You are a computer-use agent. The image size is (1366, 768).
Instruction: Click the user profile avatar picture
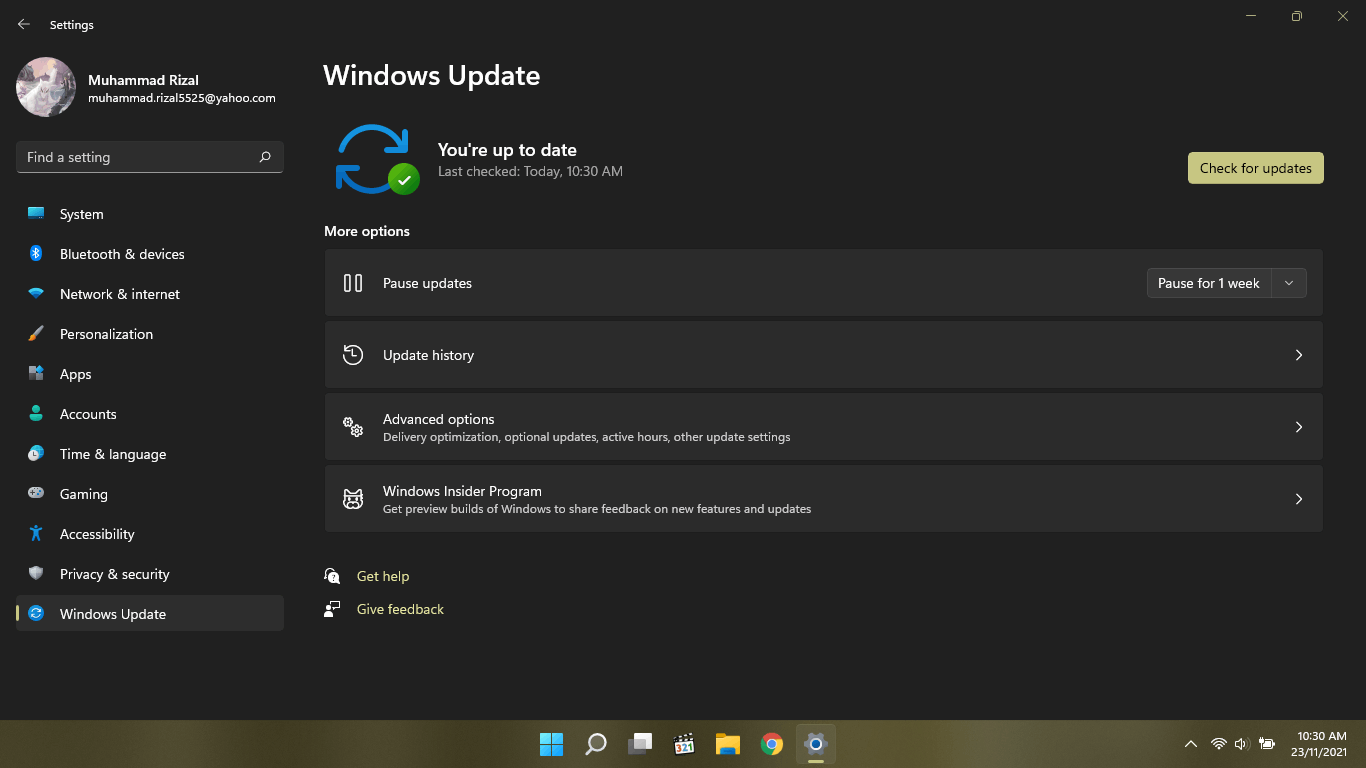point(46,87)
